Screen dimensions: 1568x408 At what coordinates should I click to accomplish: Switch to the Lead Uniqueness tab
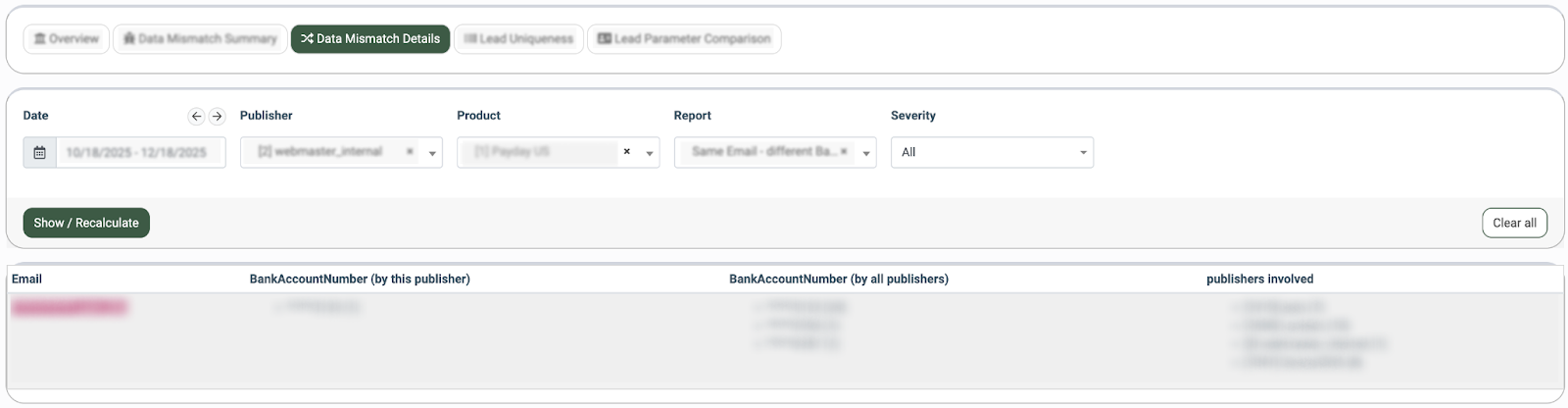click(x=518, y=39)
